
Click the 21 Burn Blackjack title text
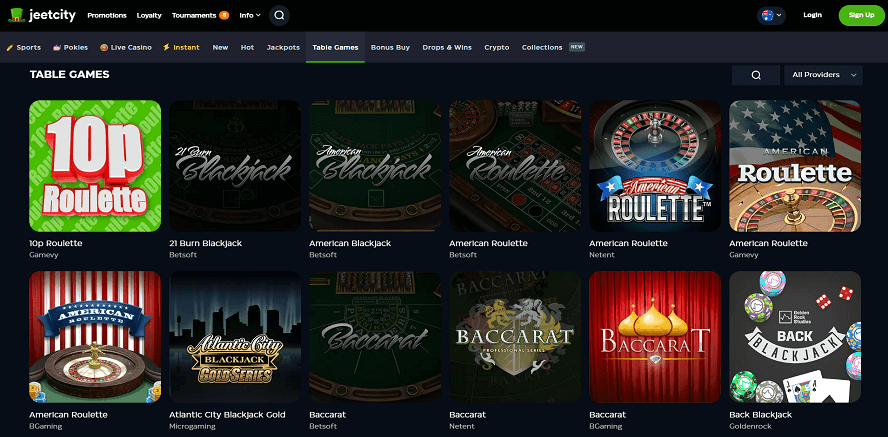[206, 243]
